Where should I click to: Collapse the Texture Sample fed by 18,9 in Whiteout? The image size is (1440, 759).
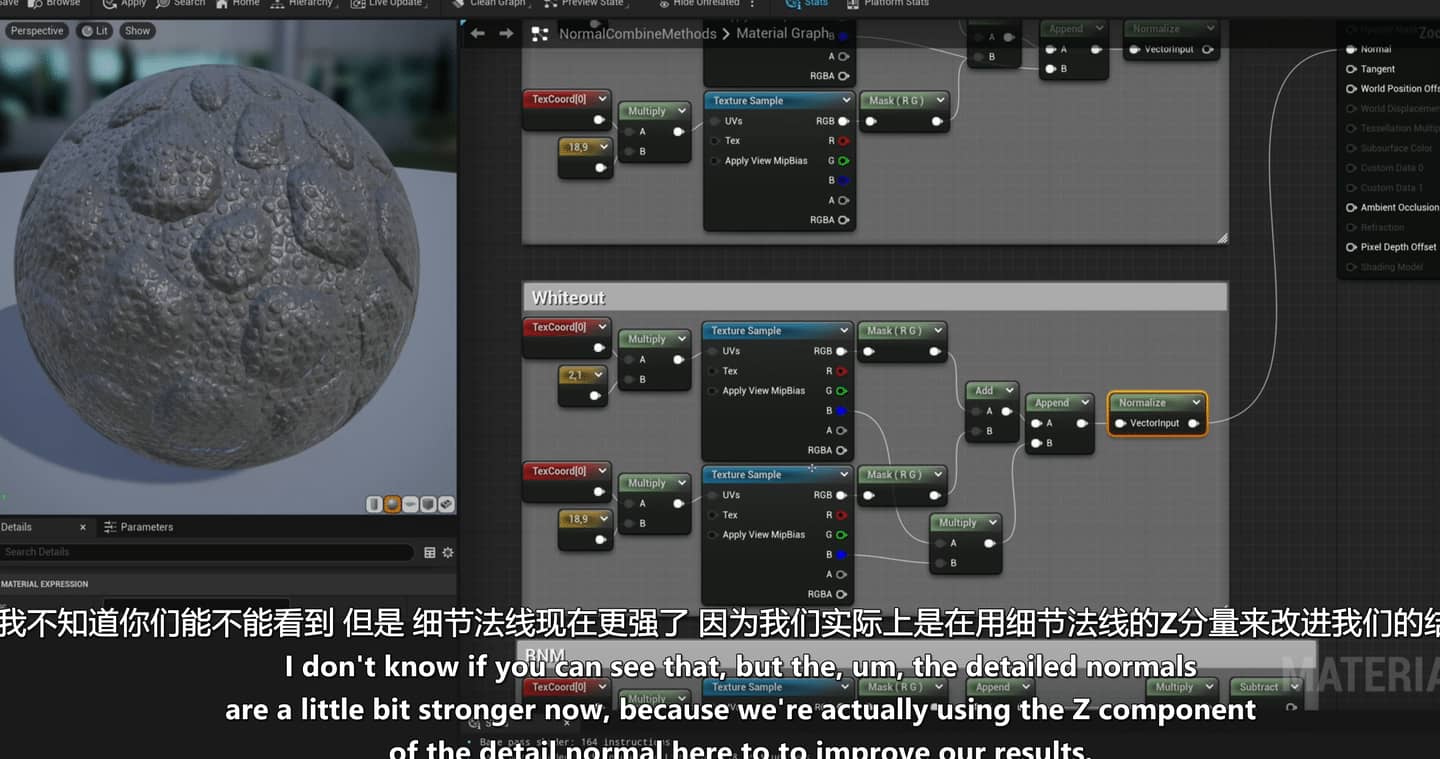(843, 474)
